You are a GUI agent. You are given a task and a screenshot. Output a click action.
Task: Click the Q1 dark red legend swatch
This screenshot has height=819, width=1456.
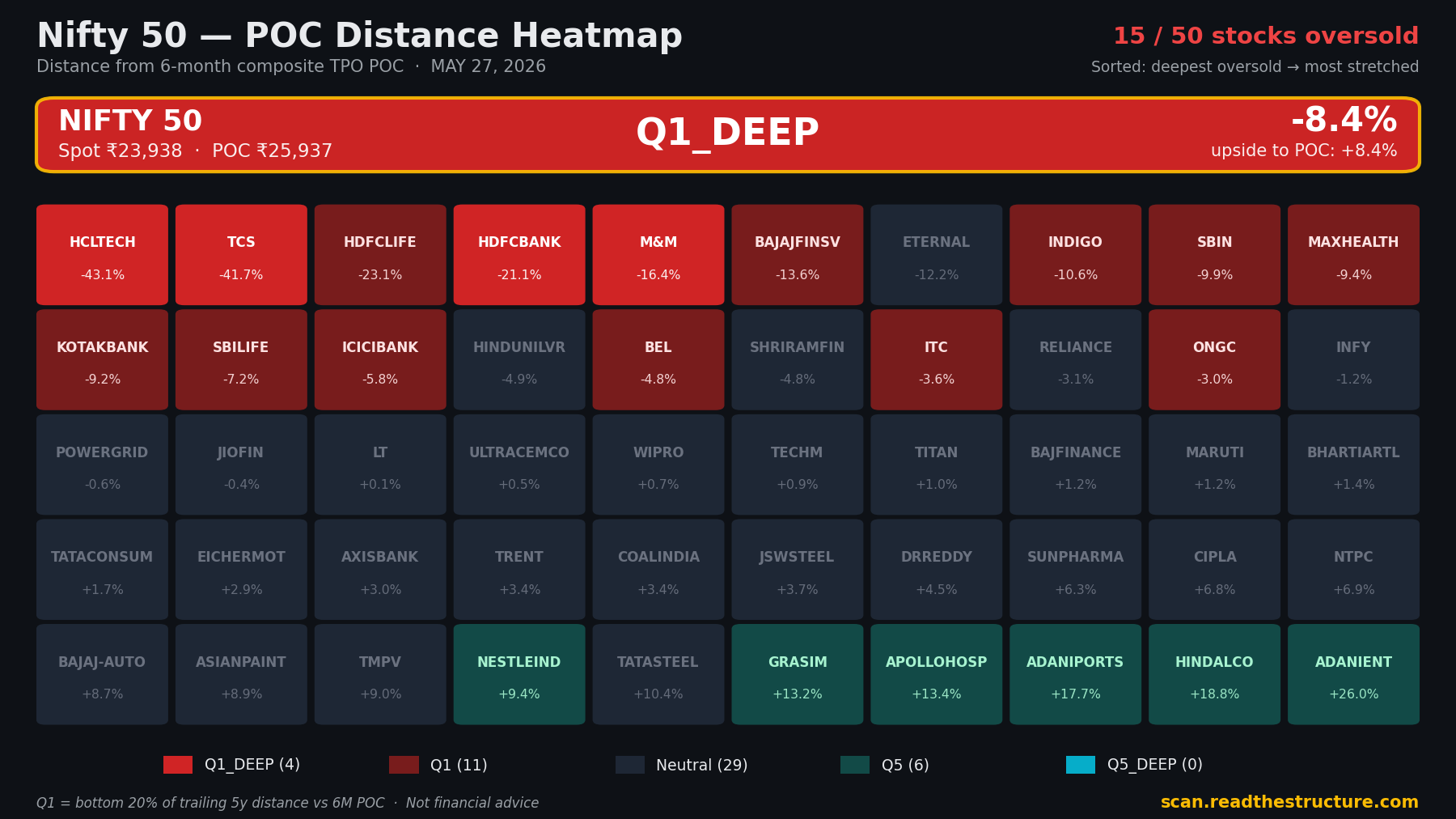pos(404,765)
